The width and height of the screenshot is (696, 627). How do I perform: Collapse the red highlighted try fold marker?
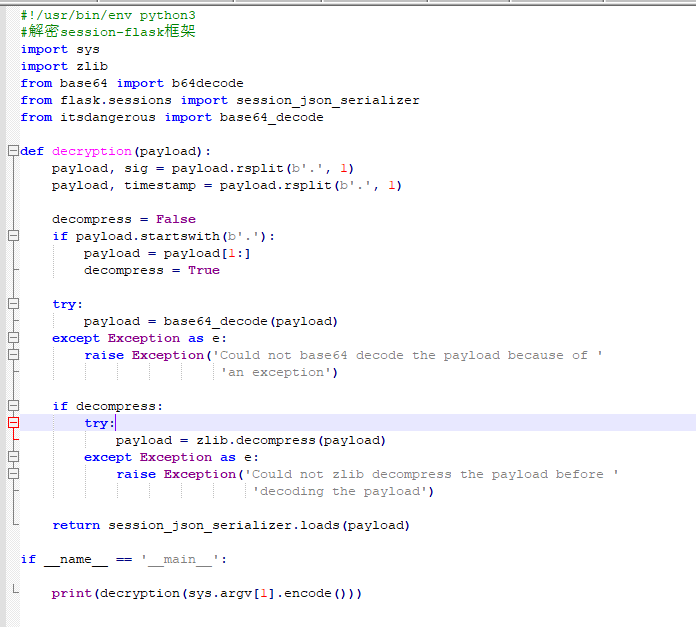pyautogui.click(x=13, y=422)
